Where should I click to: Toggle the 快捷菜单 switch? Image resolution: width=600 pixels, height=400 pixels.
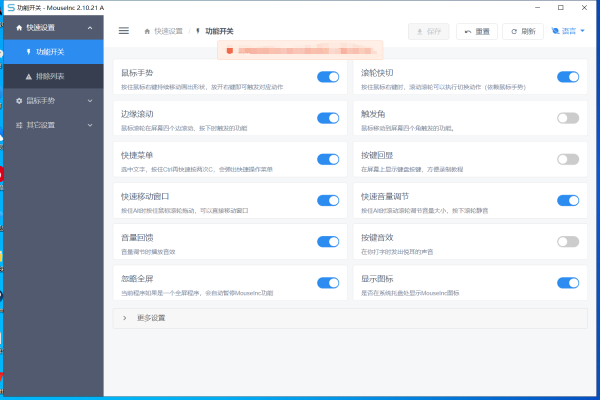328,159
